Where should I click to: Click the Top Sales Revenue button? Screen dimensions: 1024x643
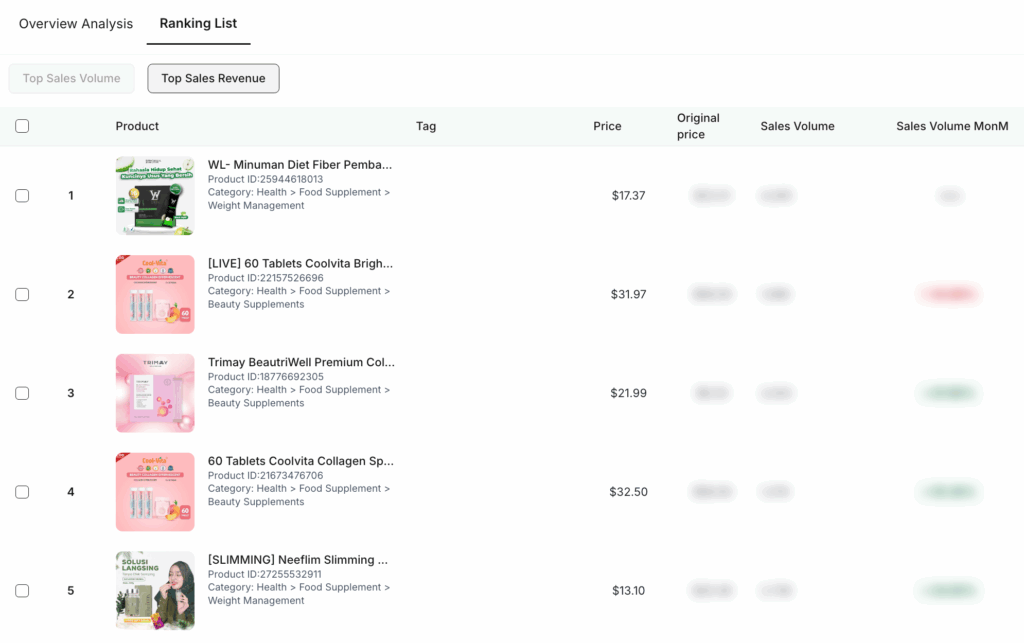pyautogui.click(x=214, y=78)
